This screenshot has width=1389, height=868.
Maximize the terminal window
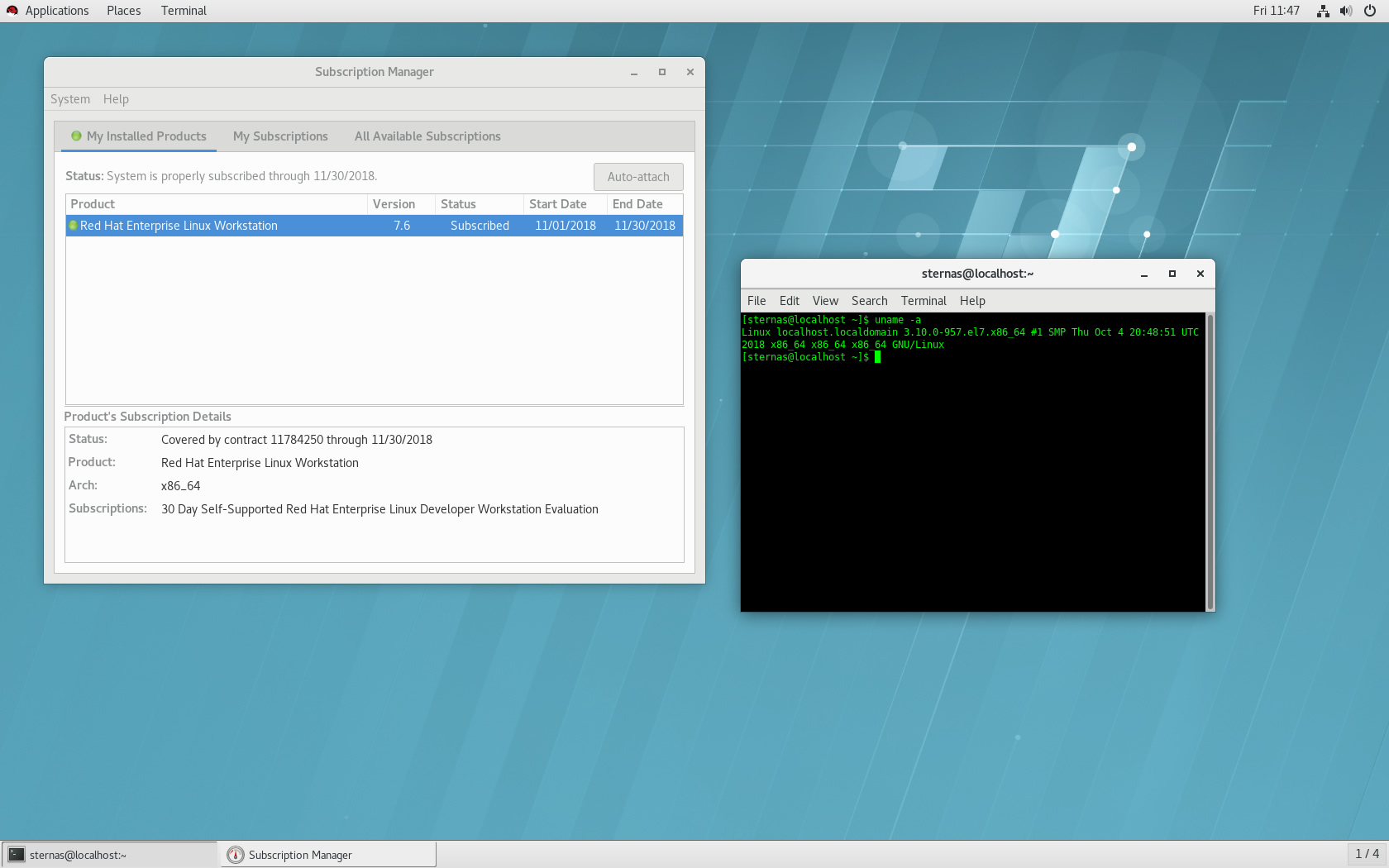pos(1172,274)
